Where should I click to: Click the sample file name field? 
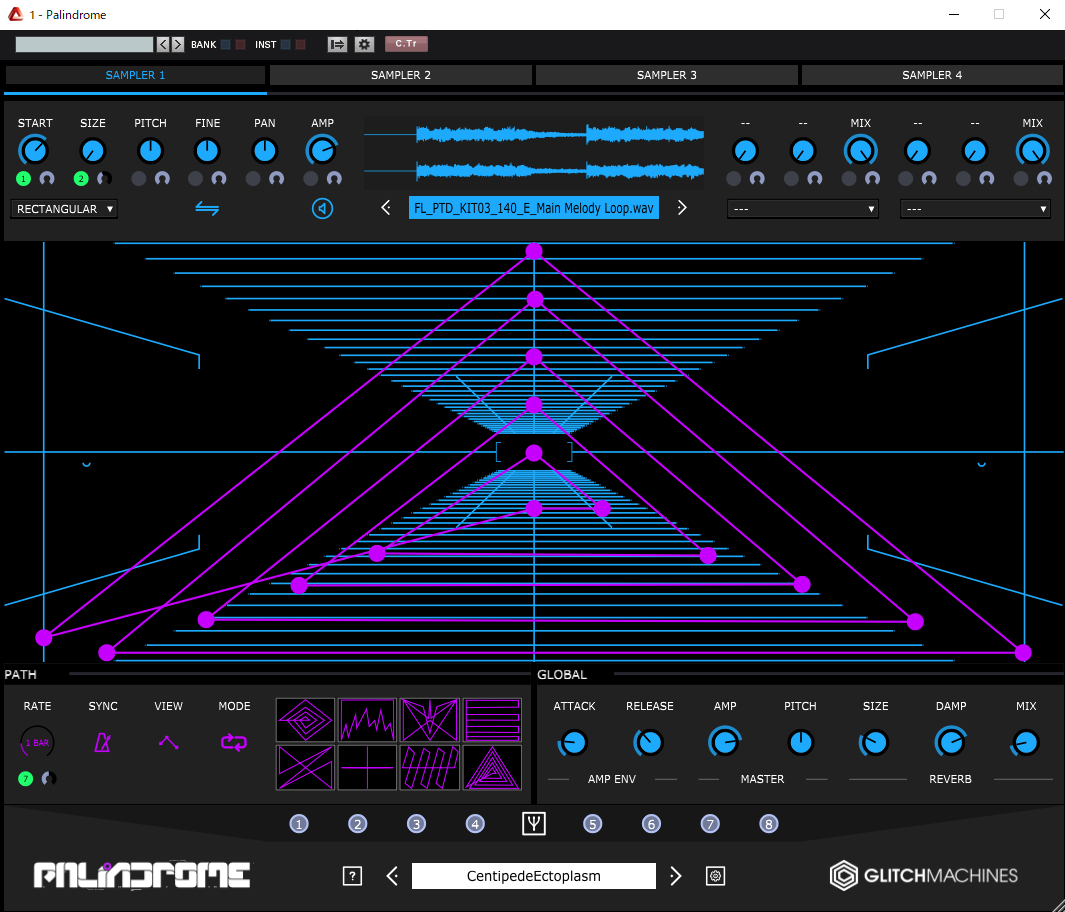pos(534,208)
